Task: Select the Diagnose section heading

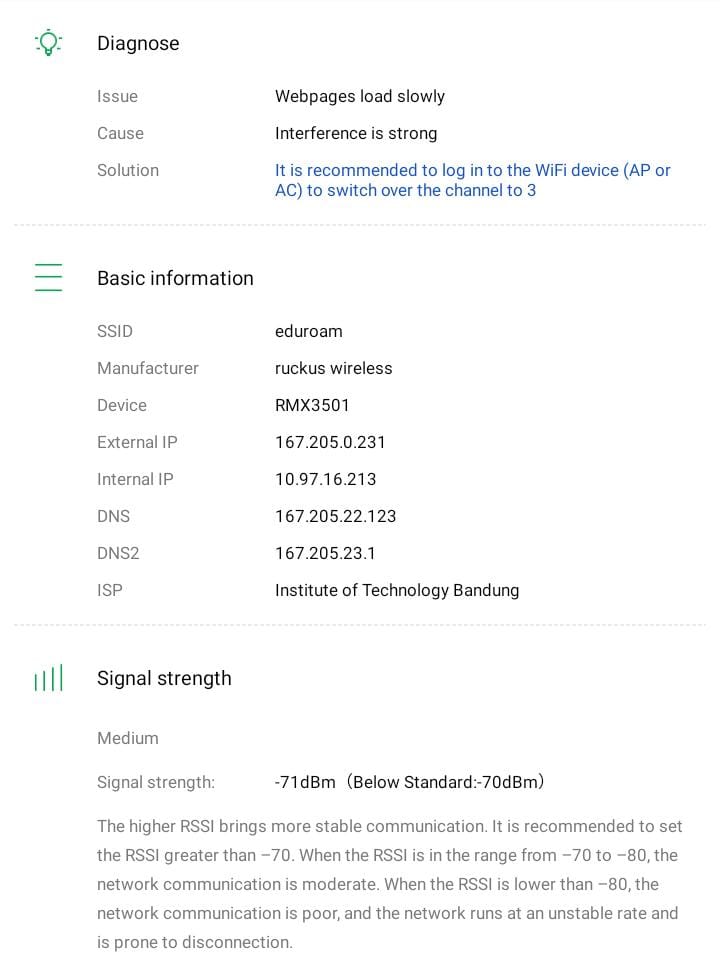Action: click(138, 43)
